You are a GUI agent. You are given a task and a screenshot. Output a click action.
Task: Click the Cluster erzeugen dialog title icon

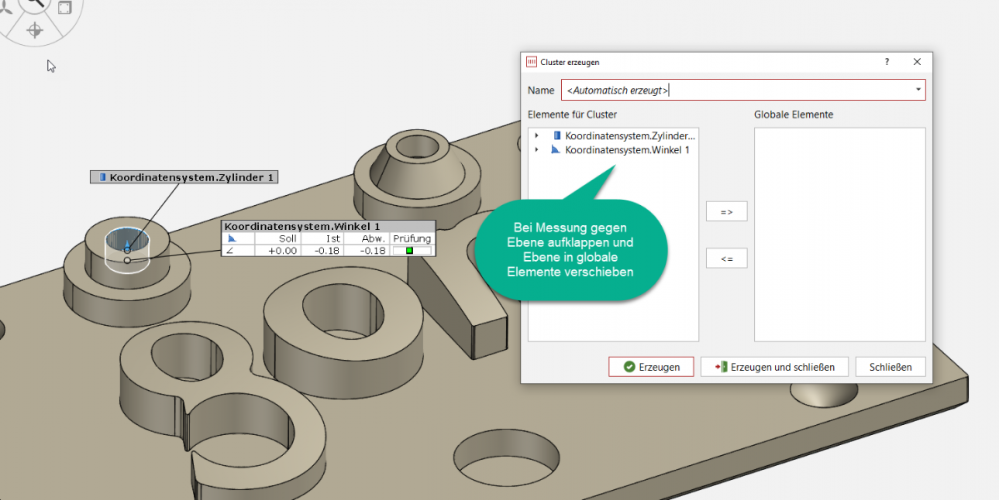531,62
